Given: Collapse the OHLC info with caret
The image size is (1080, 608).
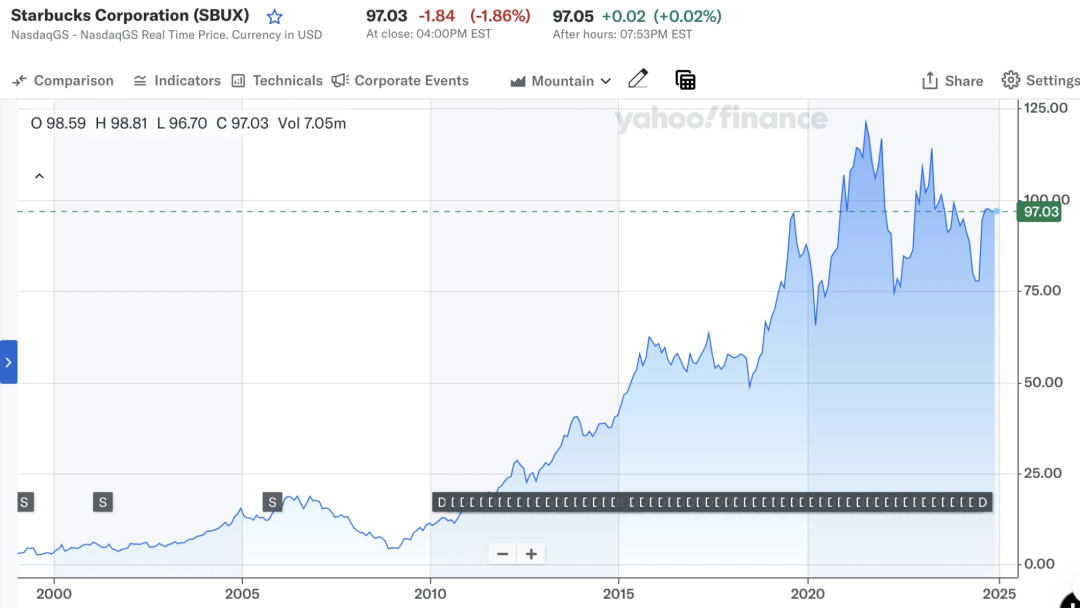Looking at the screenshot, I should [x=39, y=176].
